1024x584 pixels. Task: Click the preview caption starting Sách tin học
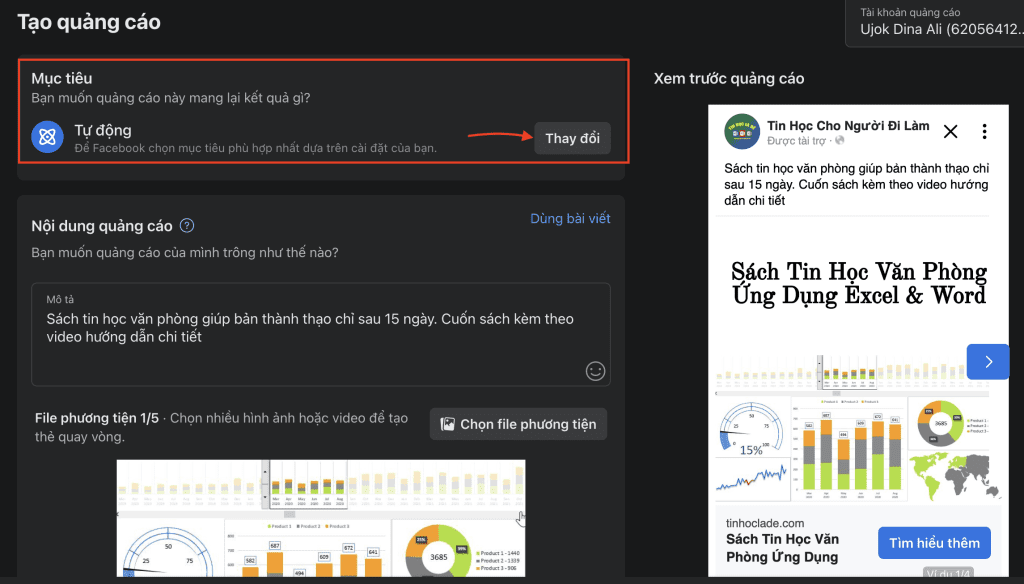(856, 184)
